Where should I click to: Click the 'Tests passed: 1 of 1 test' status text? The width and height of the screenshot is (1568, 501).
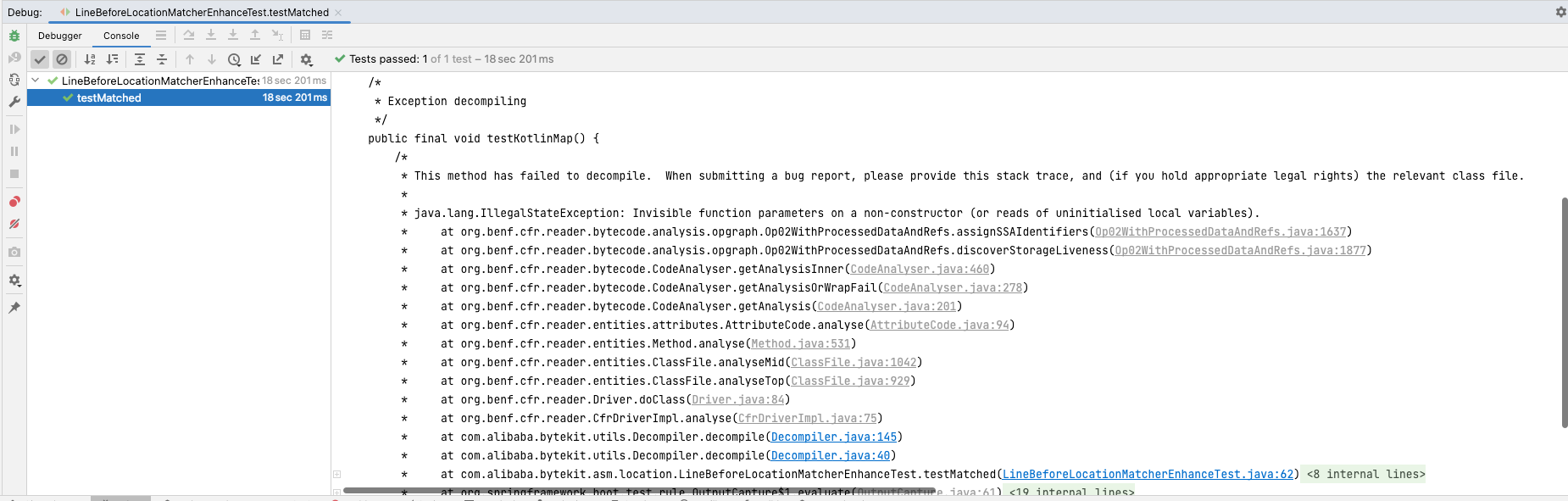point(451,58)
